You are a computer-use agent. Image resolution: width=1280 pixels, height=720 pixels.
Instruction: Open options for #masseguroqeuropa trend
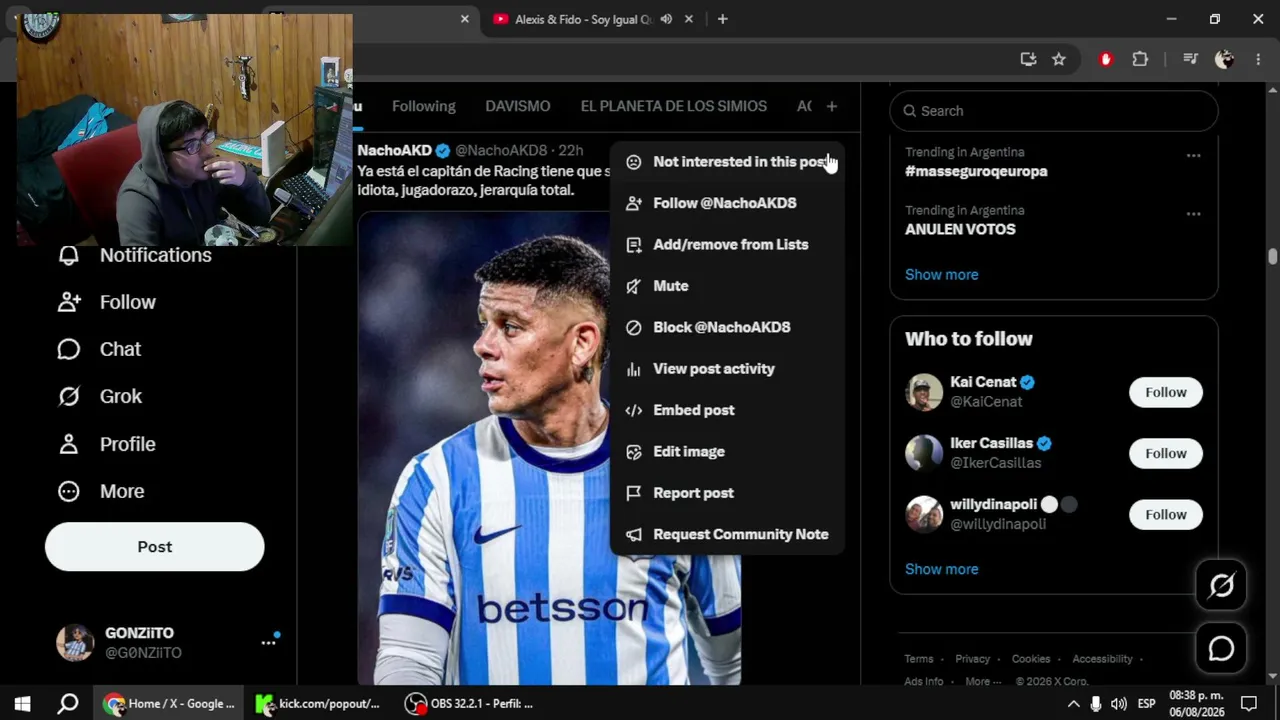coord(1193,155)
